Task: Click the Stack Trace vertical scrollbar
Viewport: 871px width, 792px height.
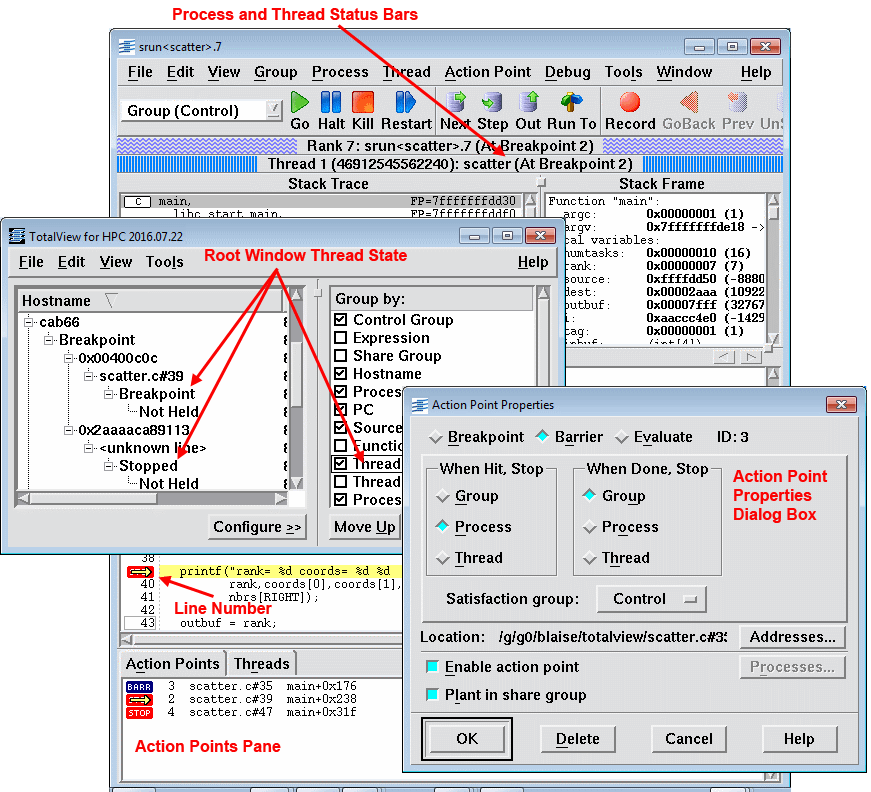Action: coord(530,205)
